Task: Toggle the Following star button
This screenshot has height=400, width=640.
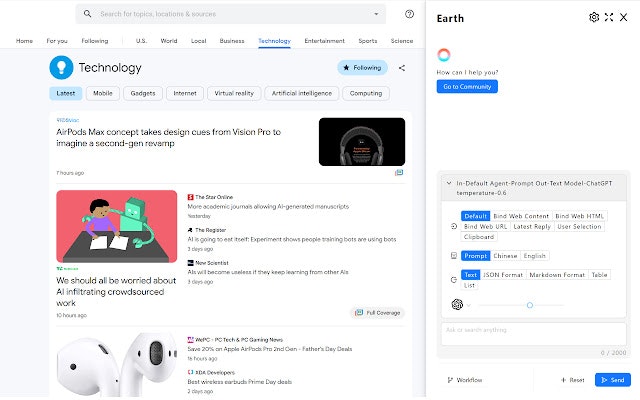Action: (x=362, y=68)
